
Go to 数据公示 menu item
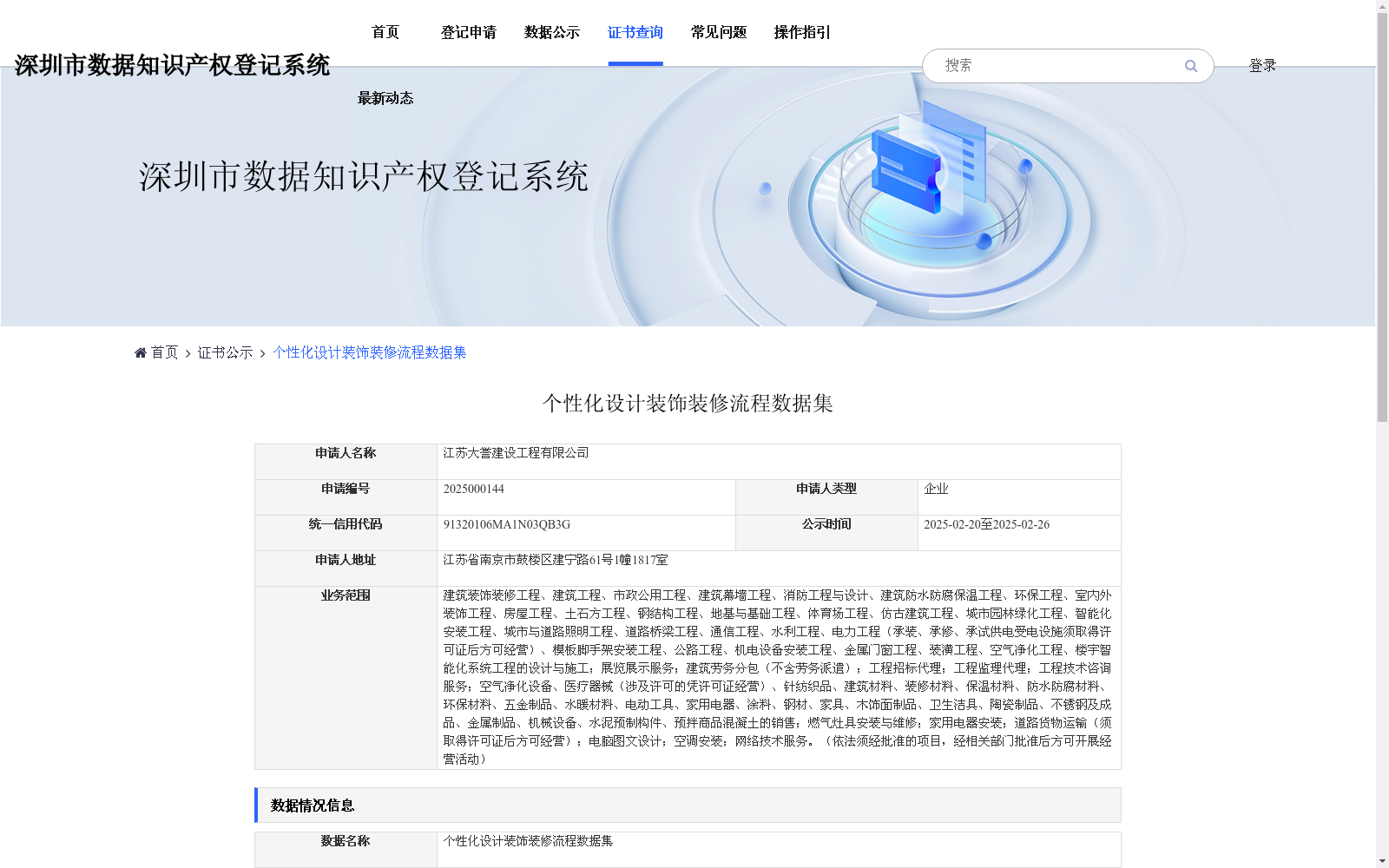coord(552,32)
